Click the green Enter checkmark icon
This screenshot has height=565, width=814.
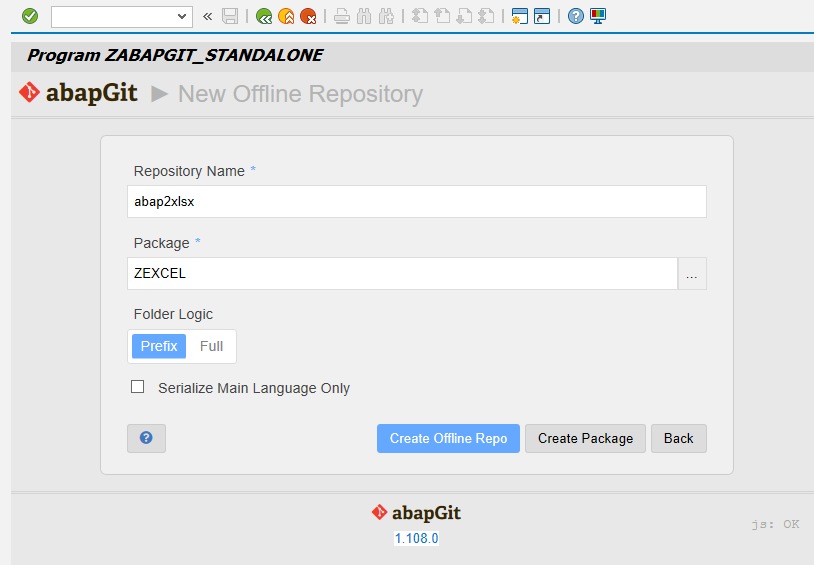[x=30, y=16]
